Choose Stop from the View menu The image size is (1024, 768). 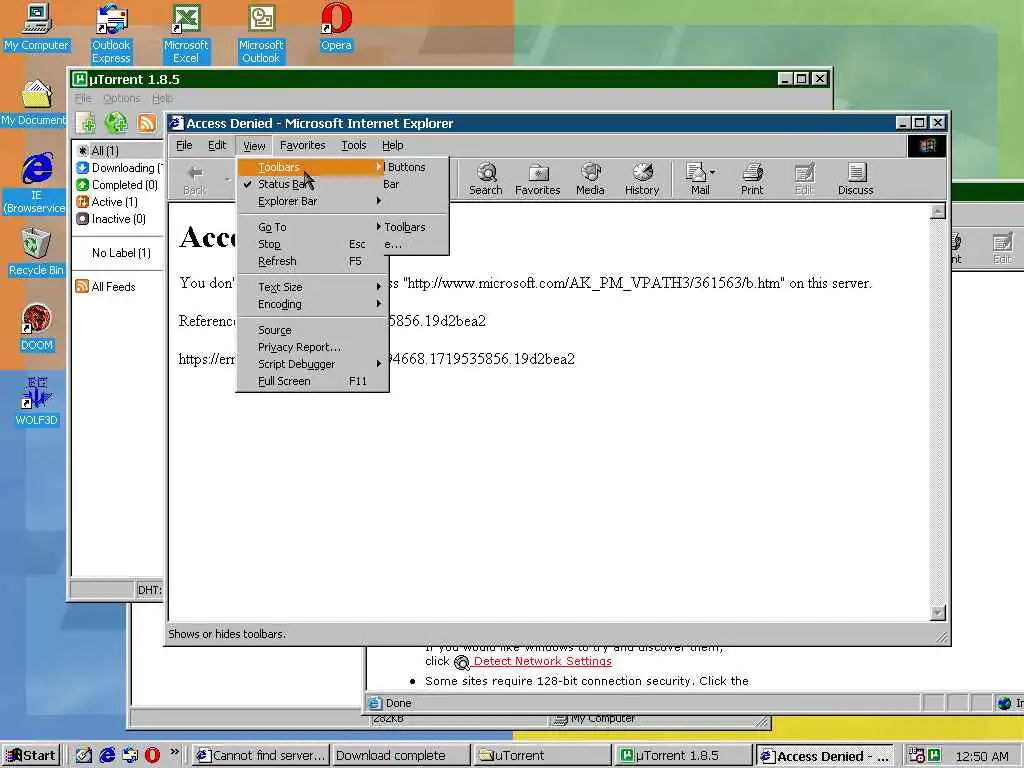point(312,244)
